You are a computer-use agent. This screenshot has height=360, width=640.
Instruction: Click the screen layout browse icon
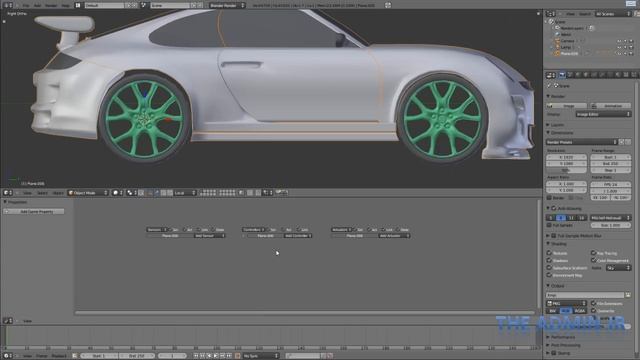78,5
